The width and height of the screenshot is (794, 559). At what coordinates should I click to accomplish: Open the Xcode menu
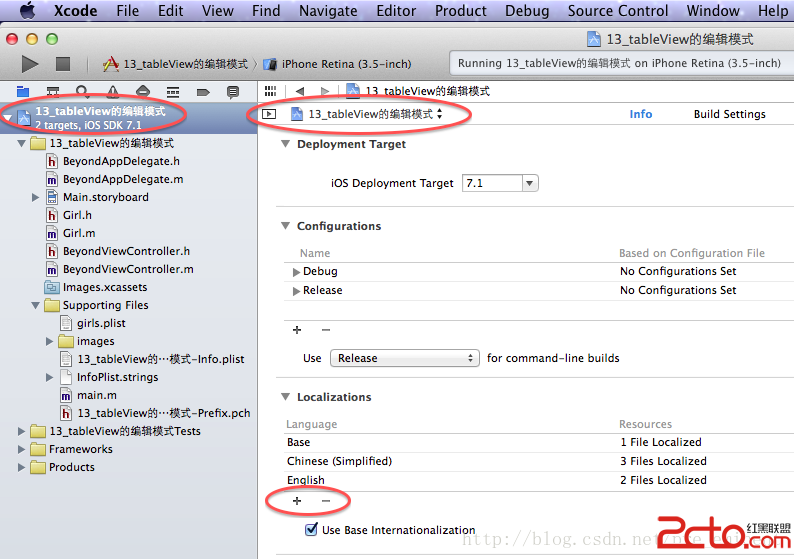click(75, 10)
